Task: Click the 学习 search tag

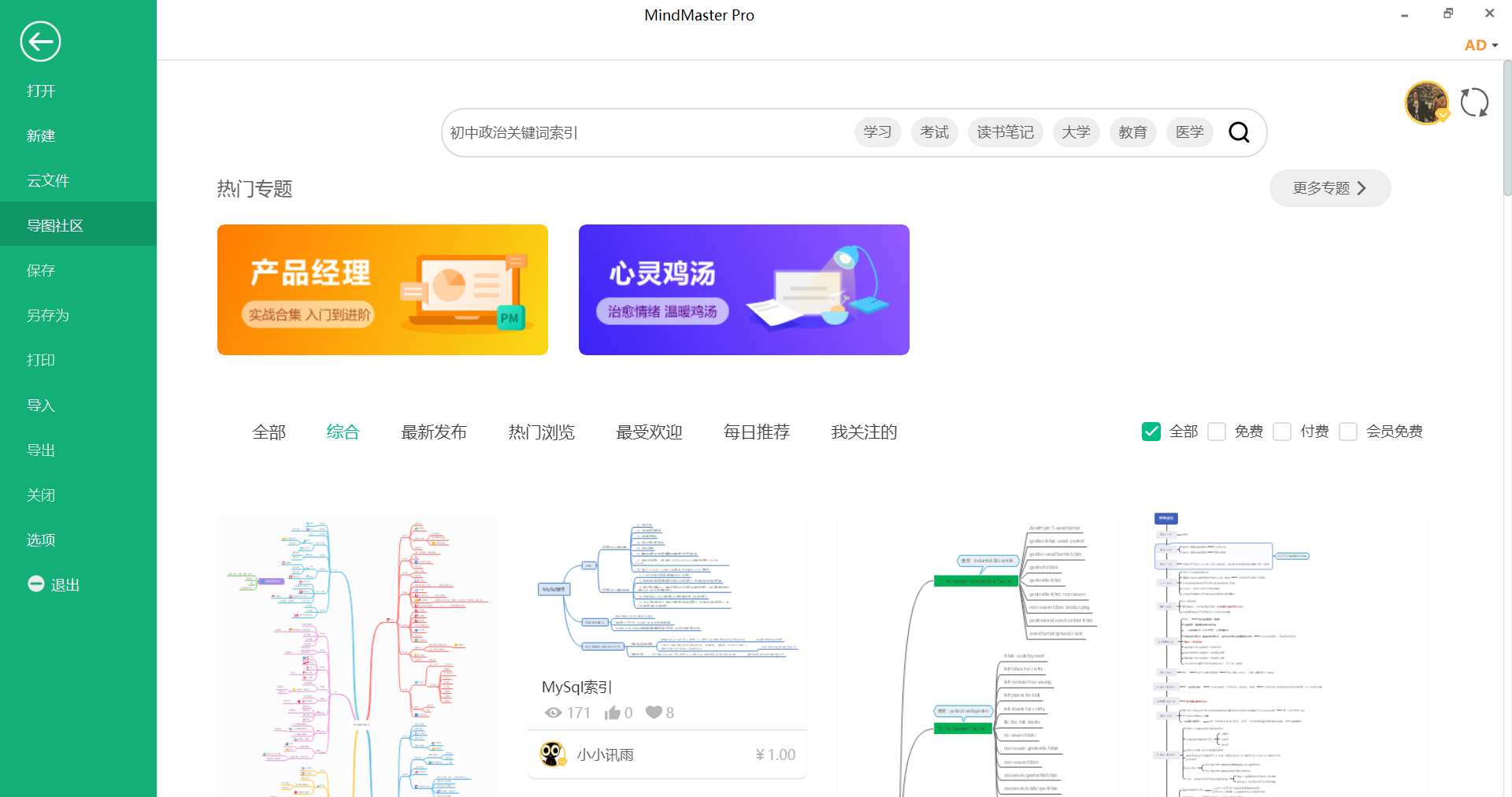Action: coord(878,132)
